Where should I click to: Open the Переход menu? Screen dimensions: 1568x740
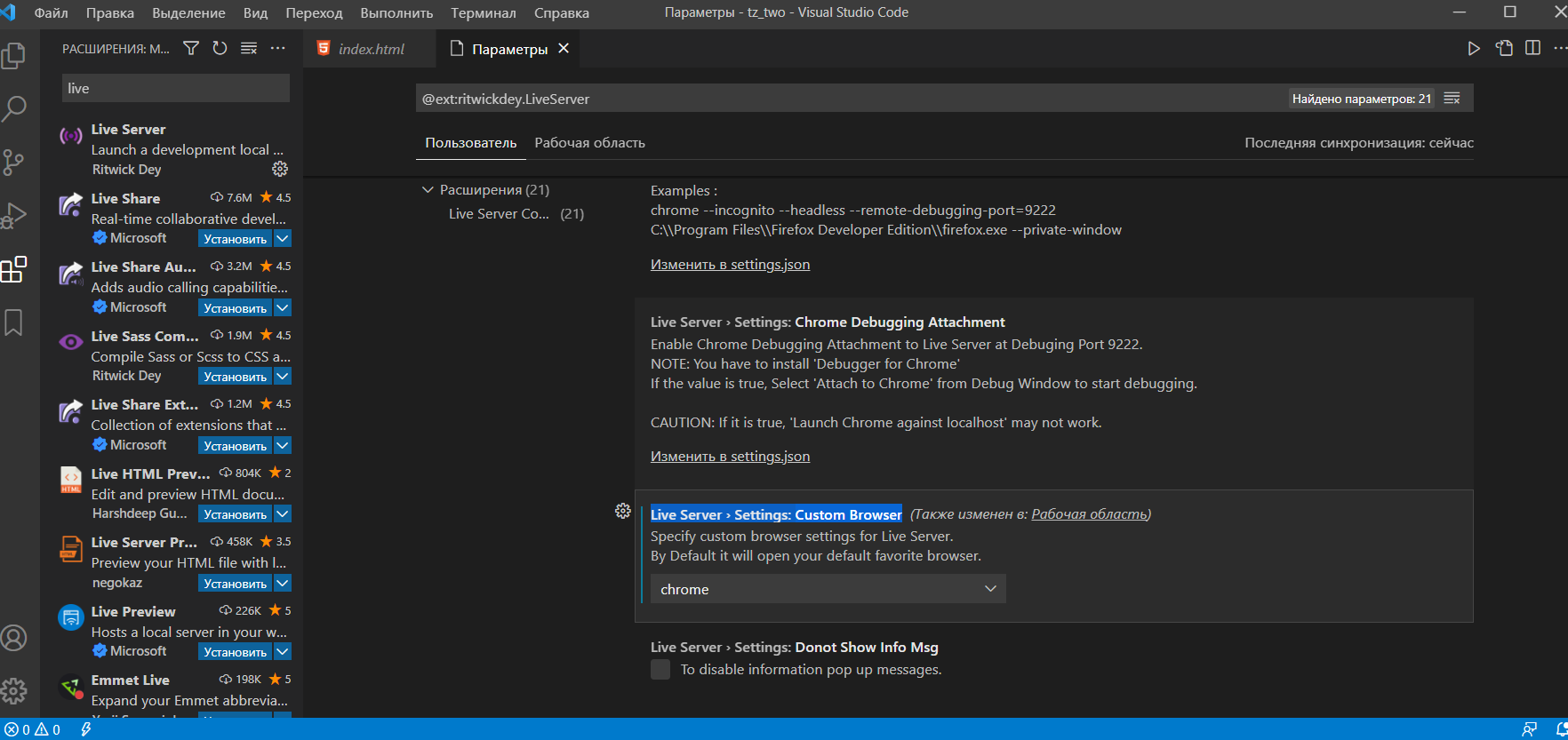click(314, 12)
